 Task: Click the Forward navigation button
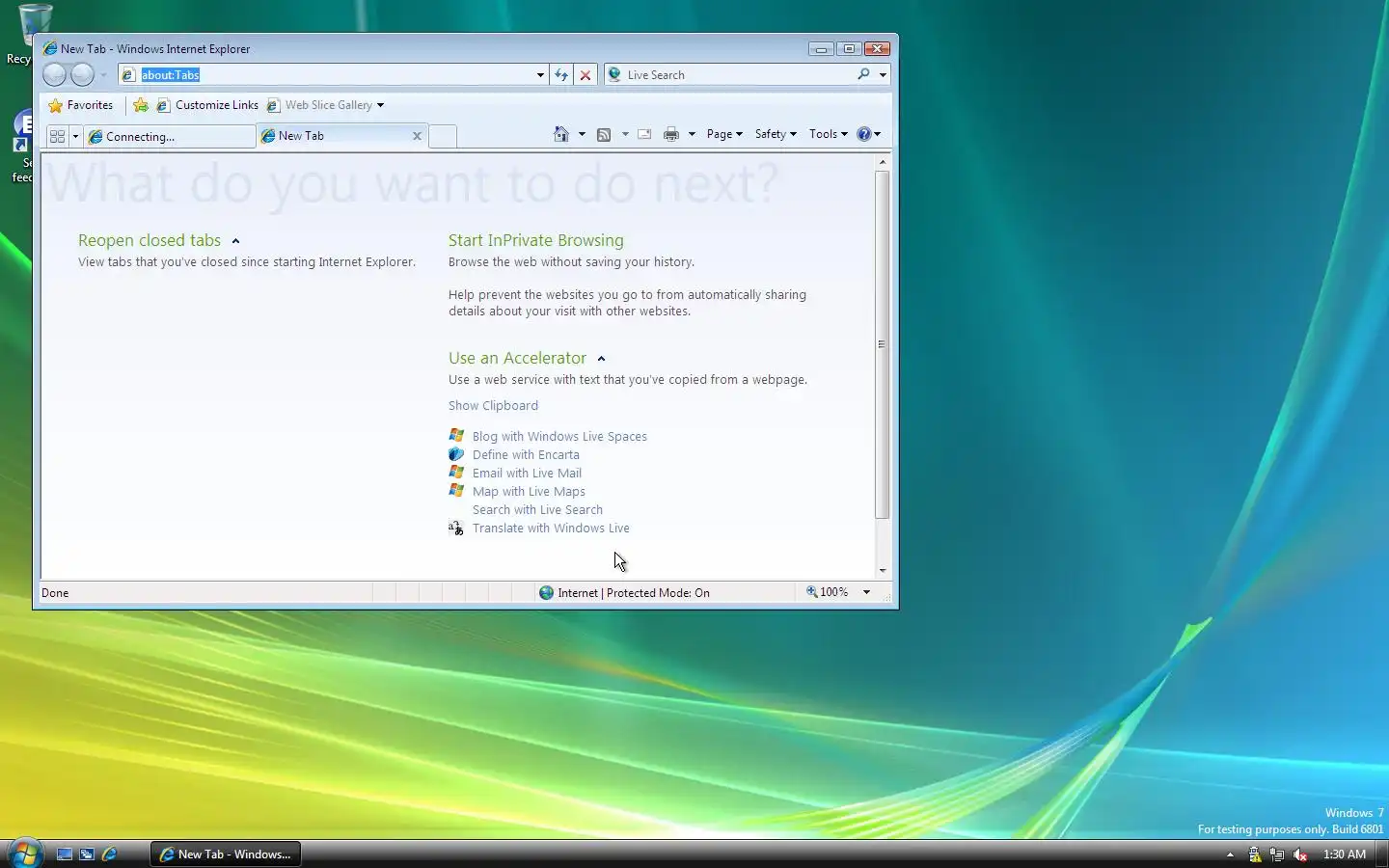click(x=83, y=74)
